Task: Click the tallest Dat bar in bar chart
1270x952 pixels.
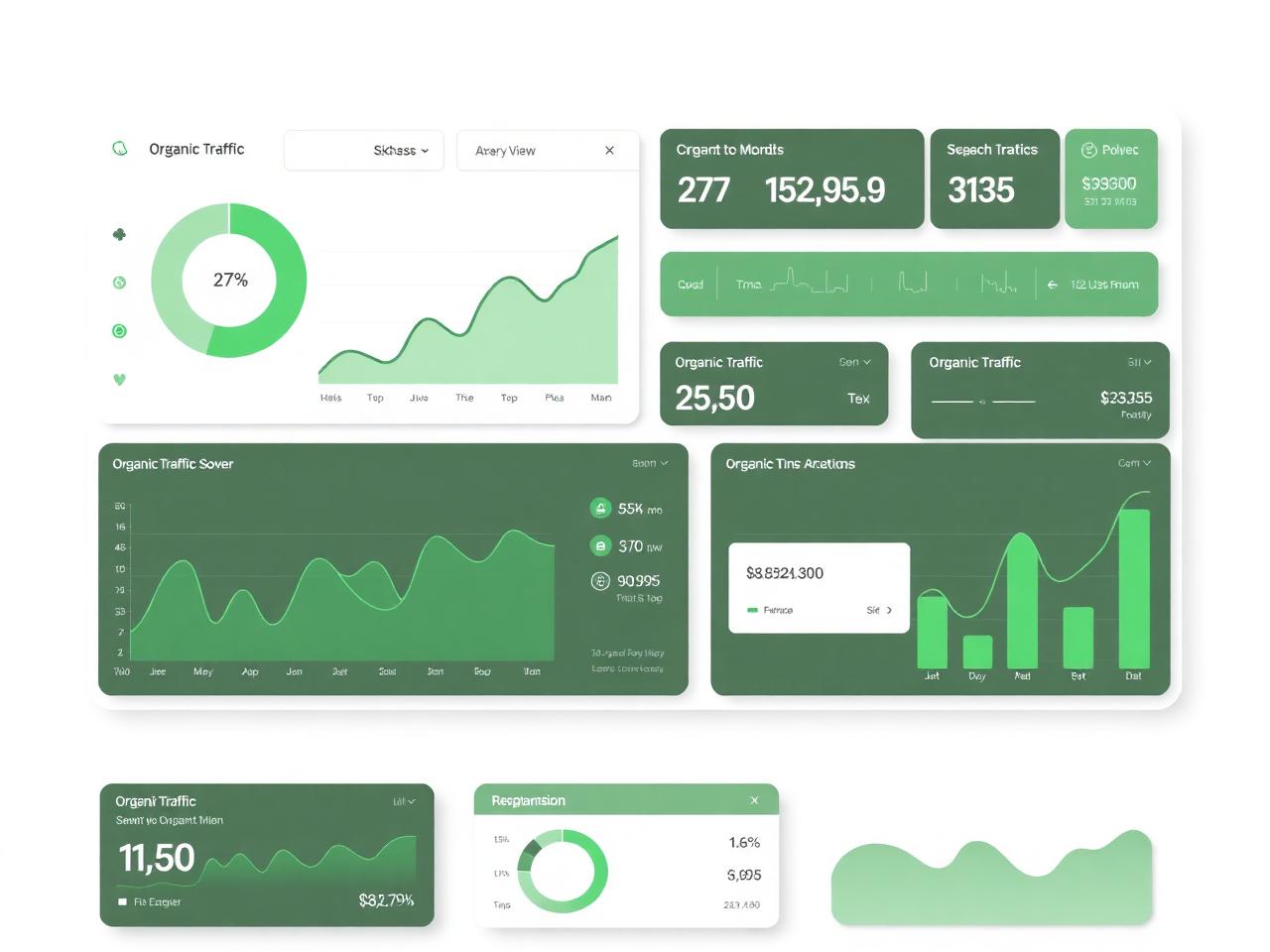Action: 1134,588
